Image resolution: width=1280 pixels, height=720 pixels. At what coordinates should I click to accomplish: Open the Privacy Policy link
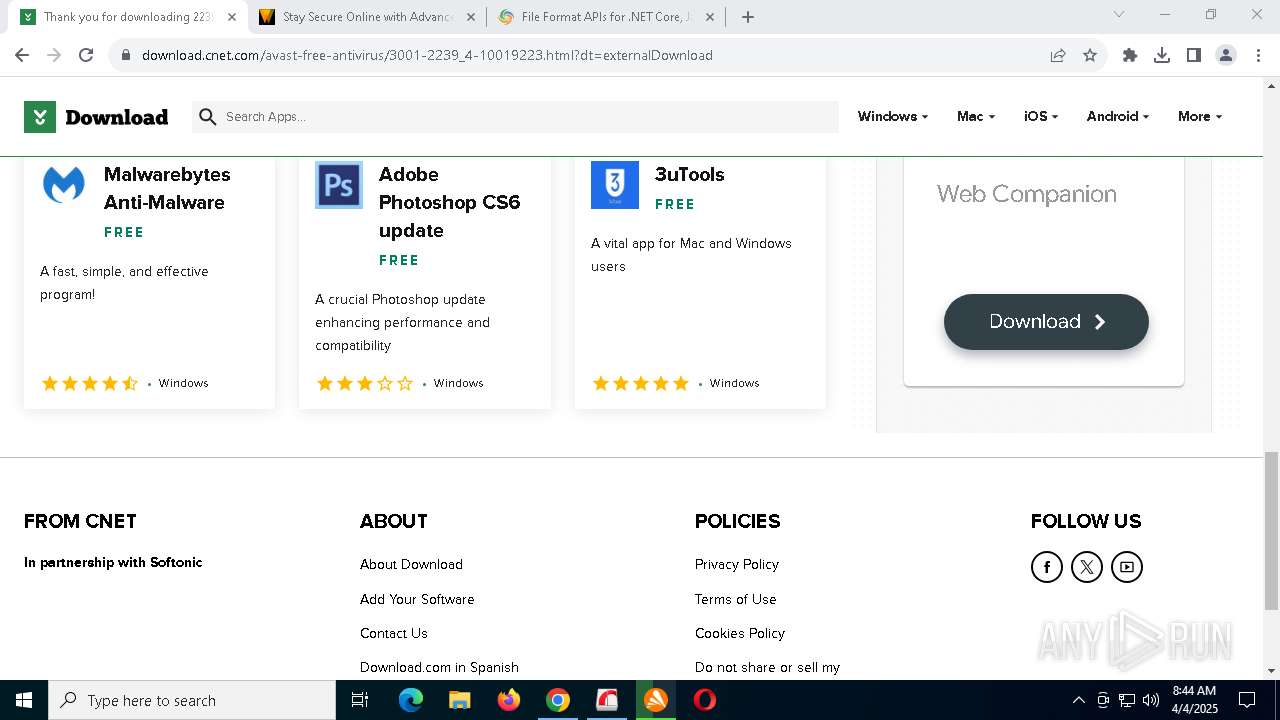[737, 564]
